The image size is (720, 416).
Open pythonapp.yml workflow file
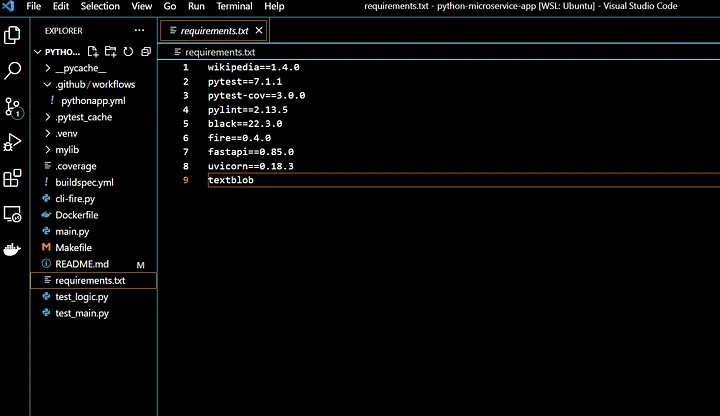(93, 101)
